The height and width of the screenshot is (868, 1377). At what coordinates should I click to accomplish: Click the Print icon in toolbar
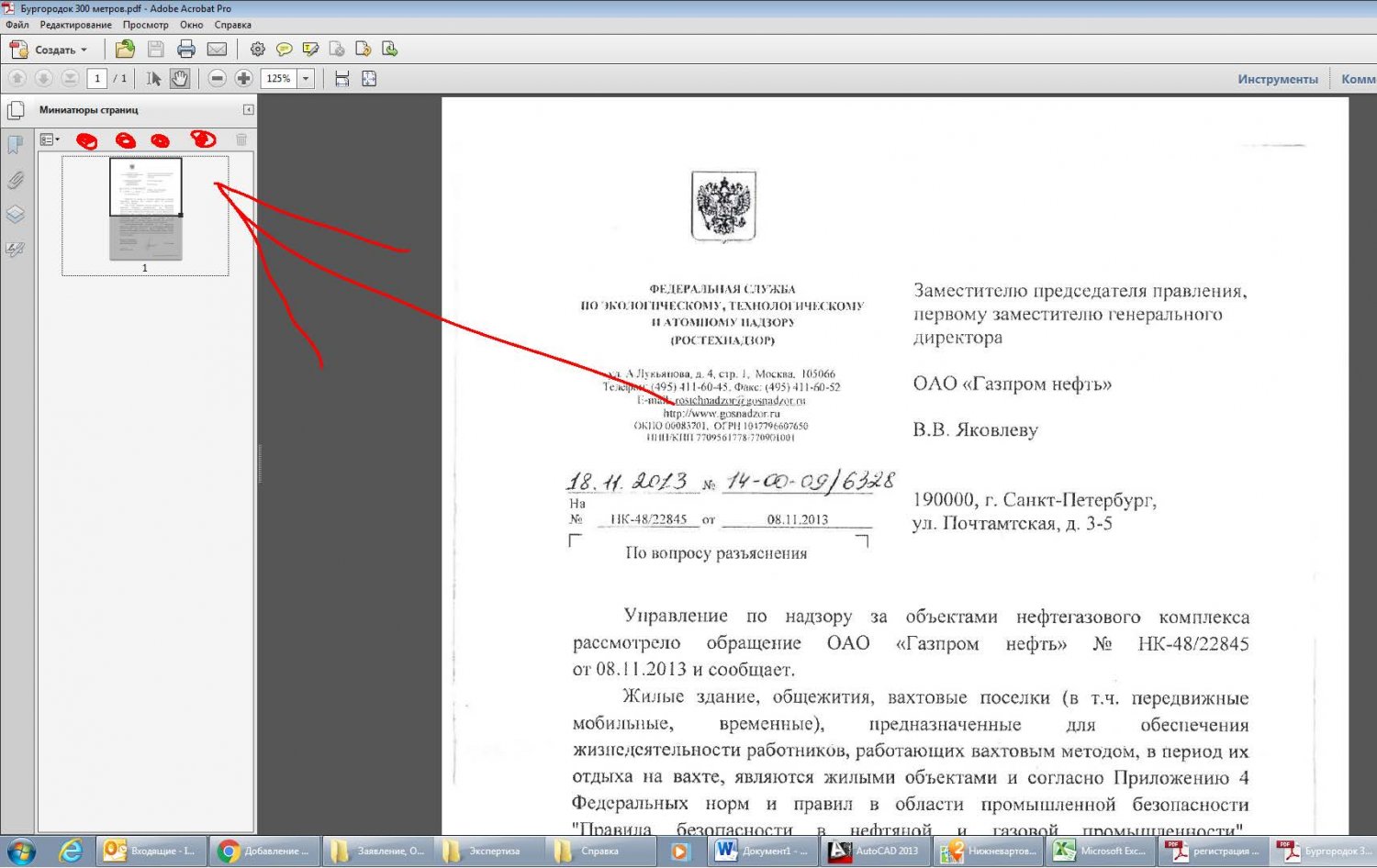click(186, 50)
